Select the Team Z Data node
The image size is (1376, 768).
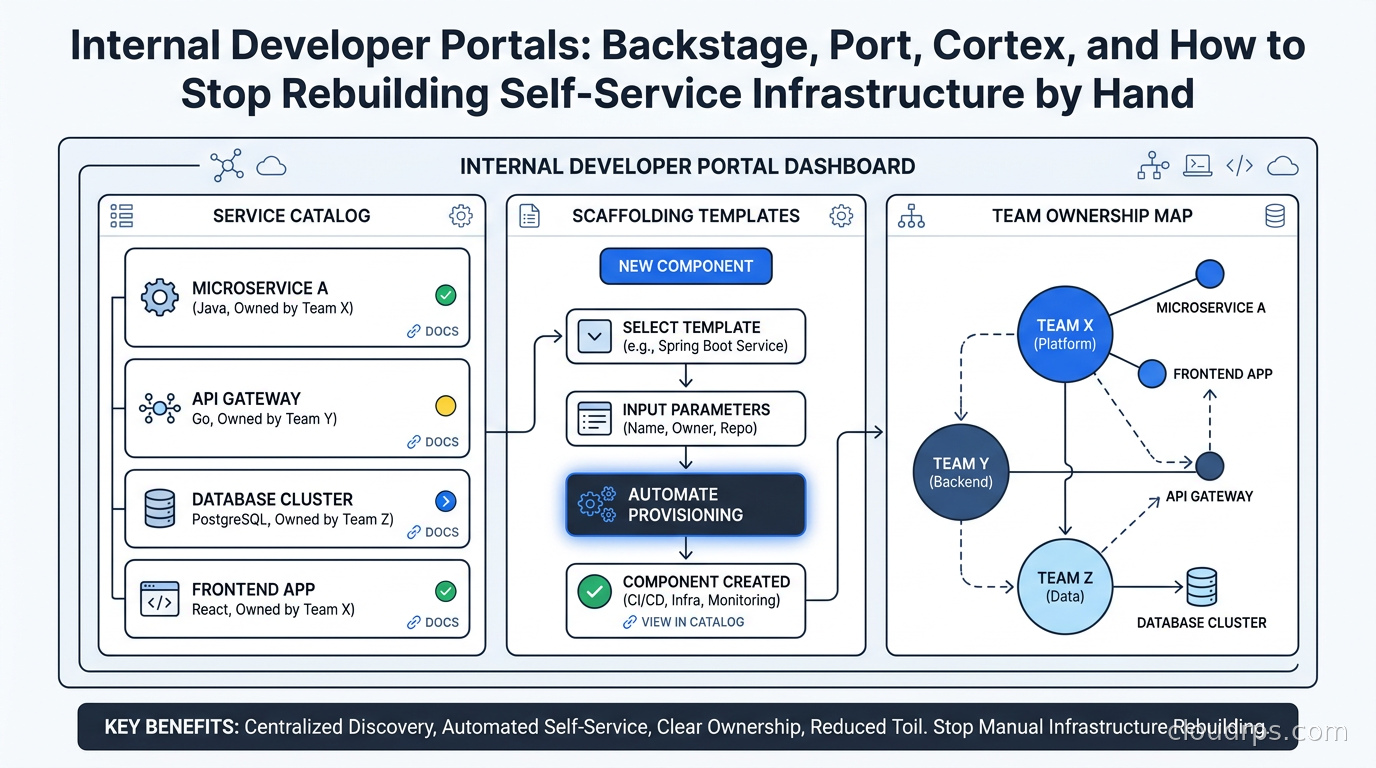(1065, 586)
